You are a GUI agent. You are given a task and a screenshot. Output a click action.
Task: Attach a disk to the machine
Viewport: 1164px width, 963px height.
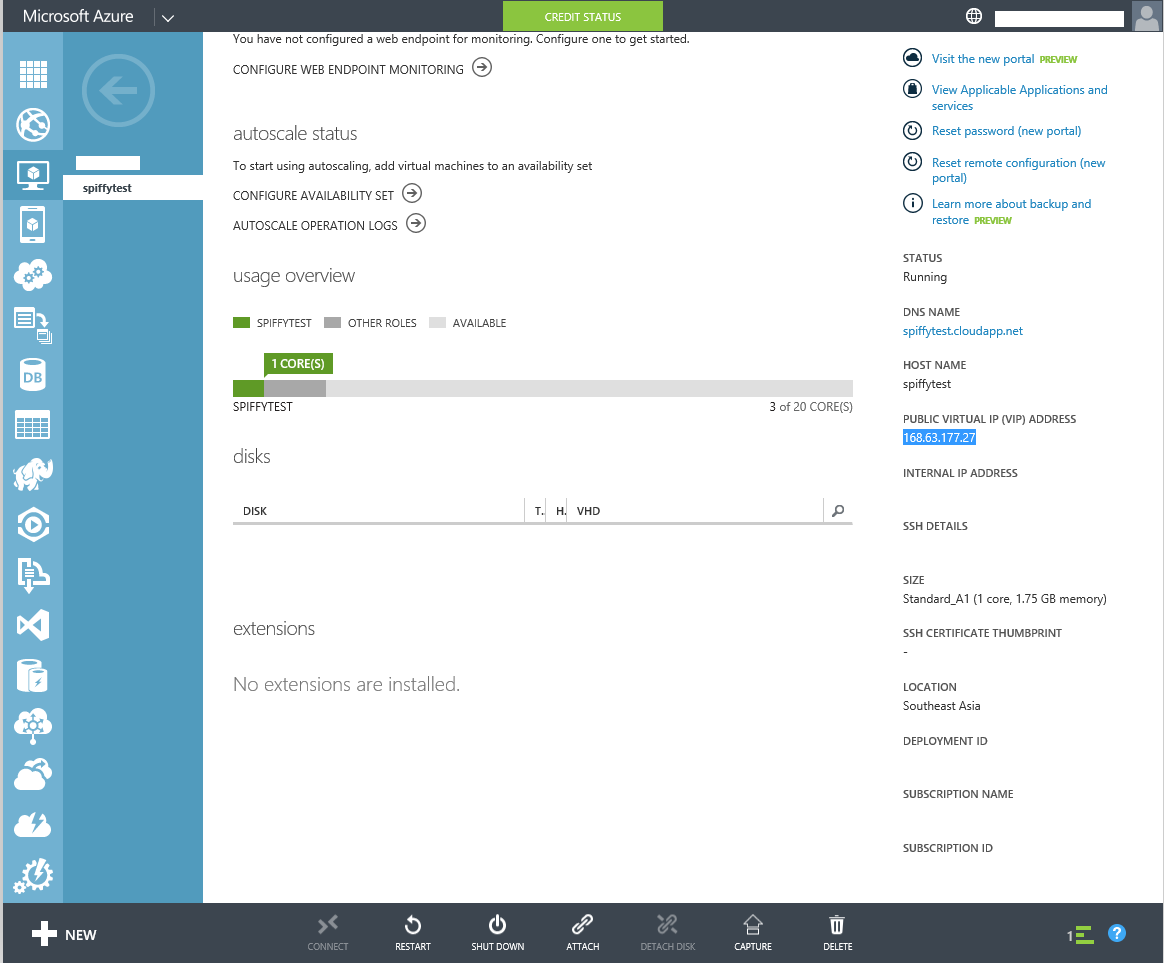click(x=583, y=933)
